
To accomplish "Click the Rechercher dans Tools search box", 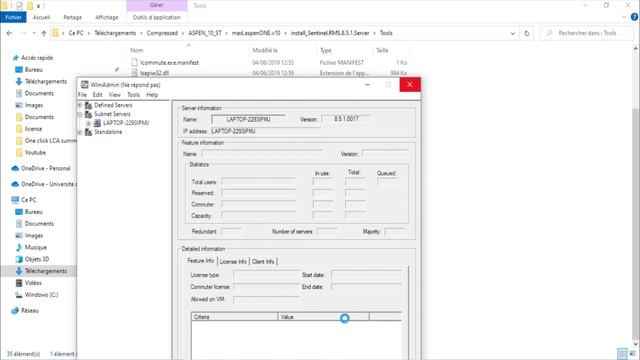I will pyautogui.click(x=587, y=33).
